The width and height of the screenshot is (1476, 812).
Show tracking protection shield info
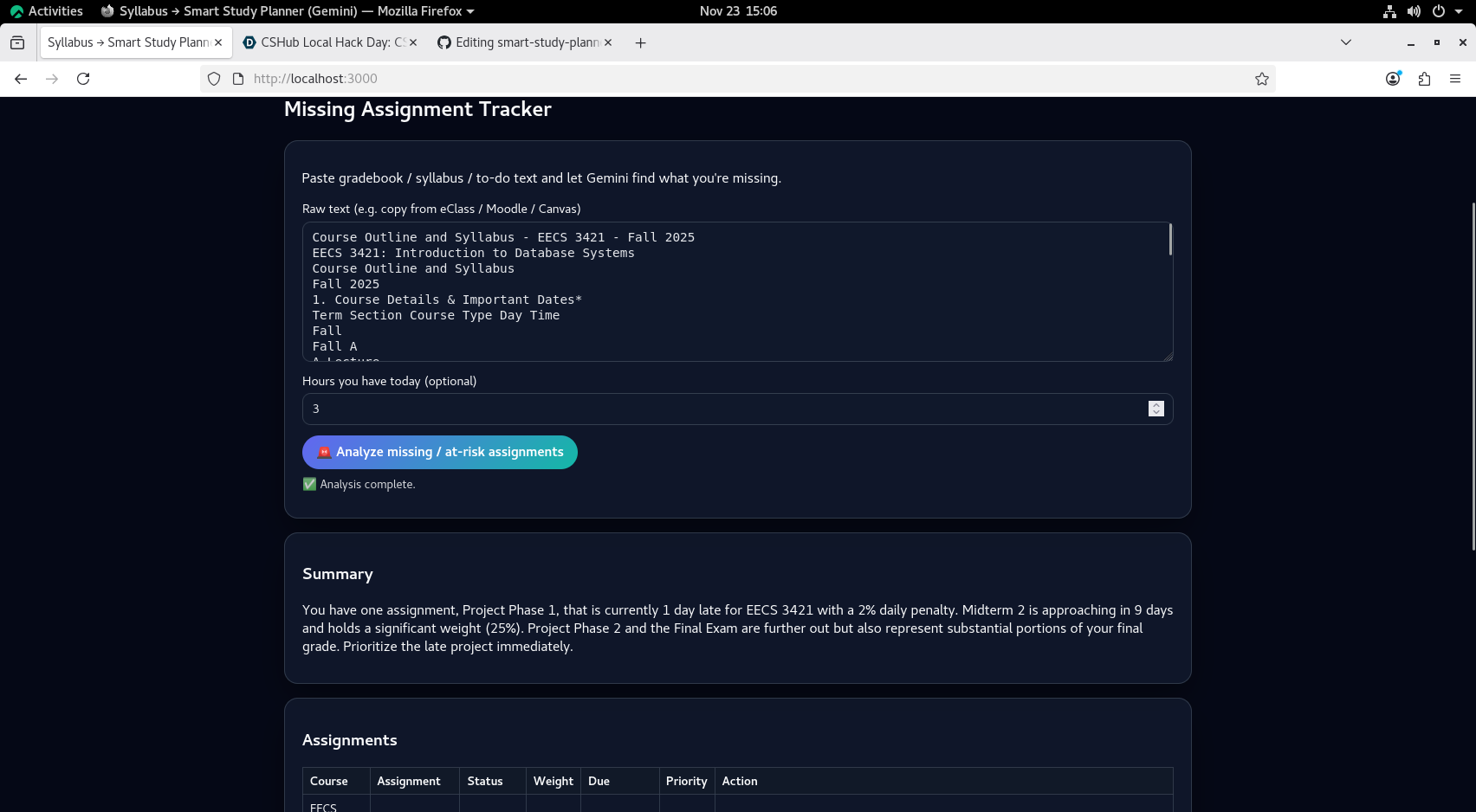(214, 79)
